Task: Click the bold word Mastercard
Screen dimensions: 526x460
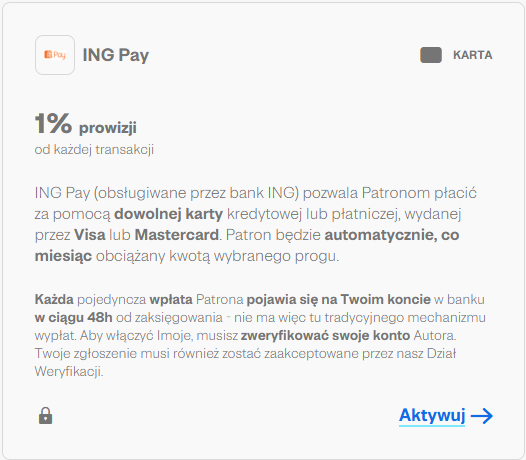Action: pyautogui.click(x=177, y=235)
